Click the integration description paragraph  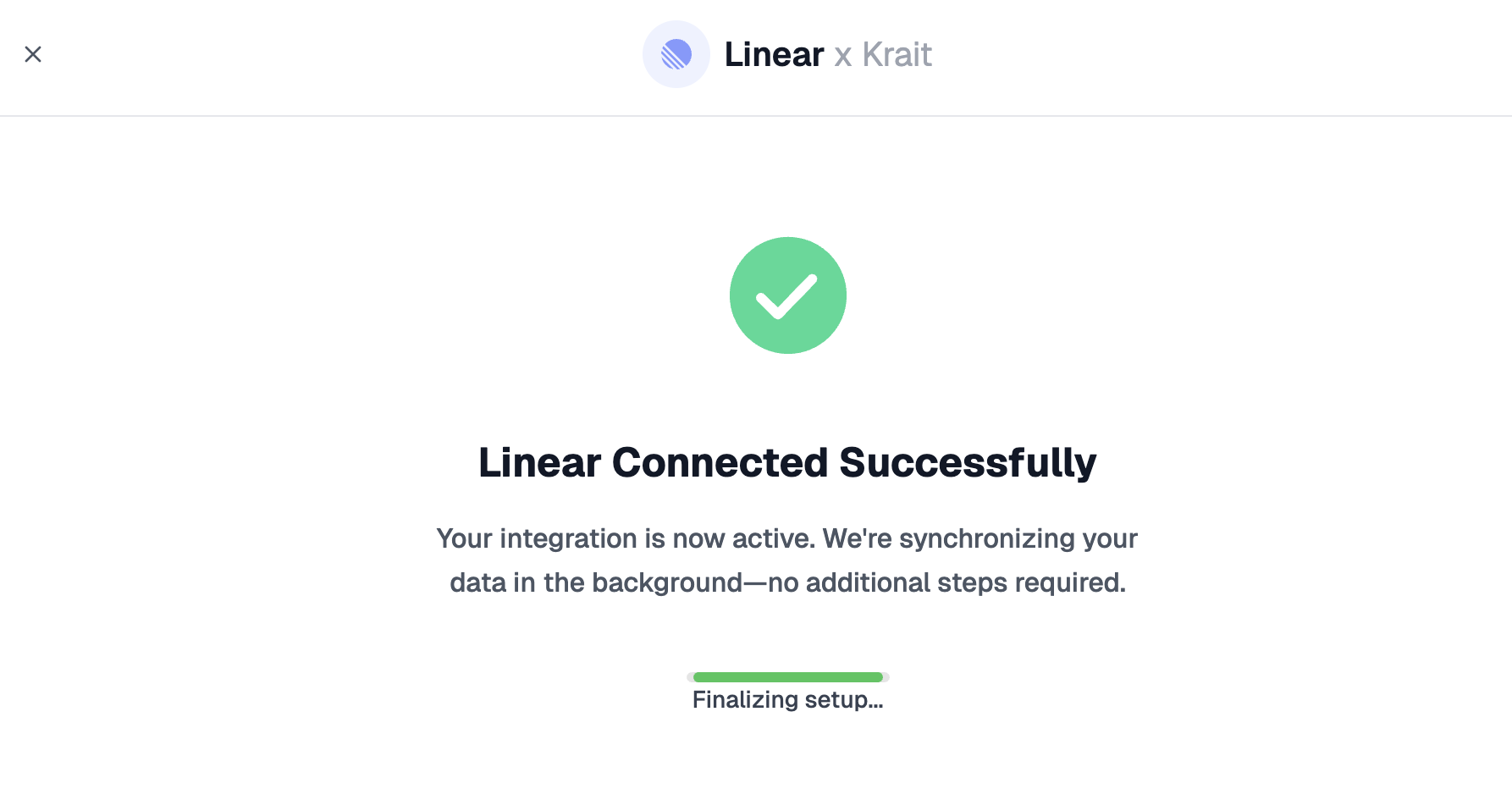(x=787, y=560)
